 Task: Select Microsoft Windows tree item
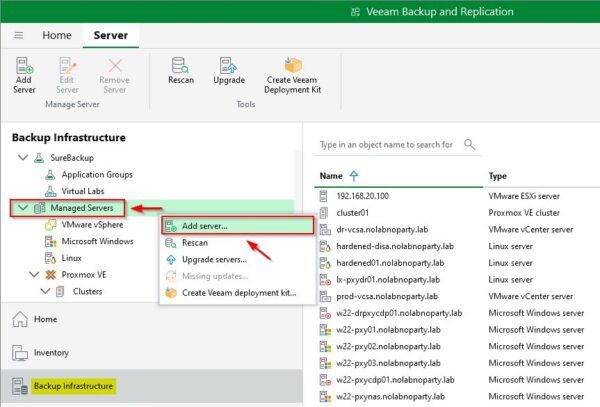97,241
